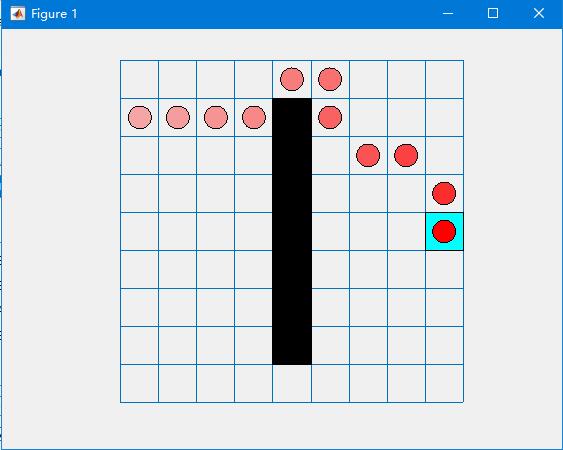Screen dimensions: 563x450
Task: Click the leftmost pale pink circle
Action: [x=140, y=117]
